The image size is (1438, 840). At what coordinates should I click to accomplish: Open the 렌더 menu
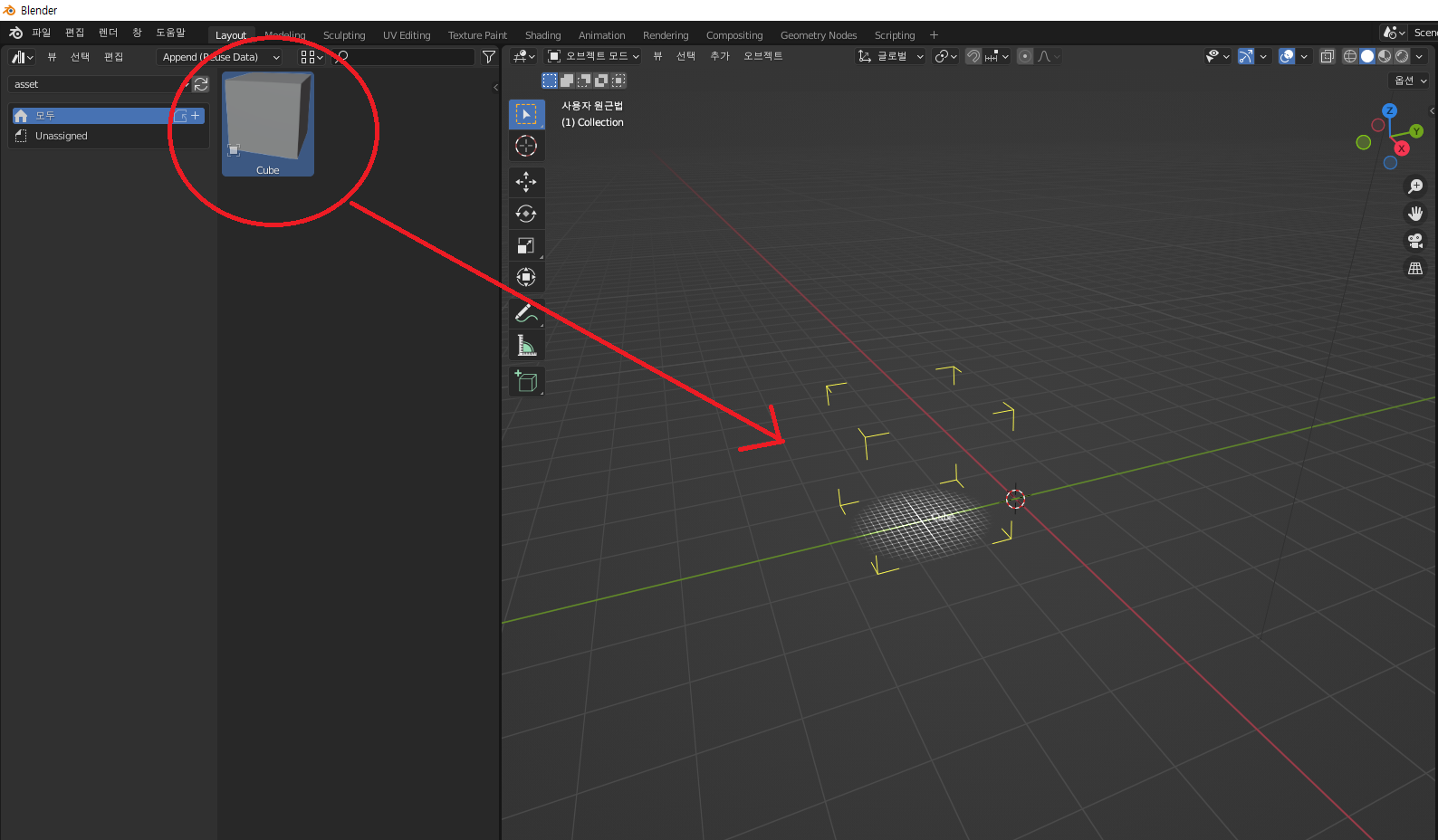[108, 33]
